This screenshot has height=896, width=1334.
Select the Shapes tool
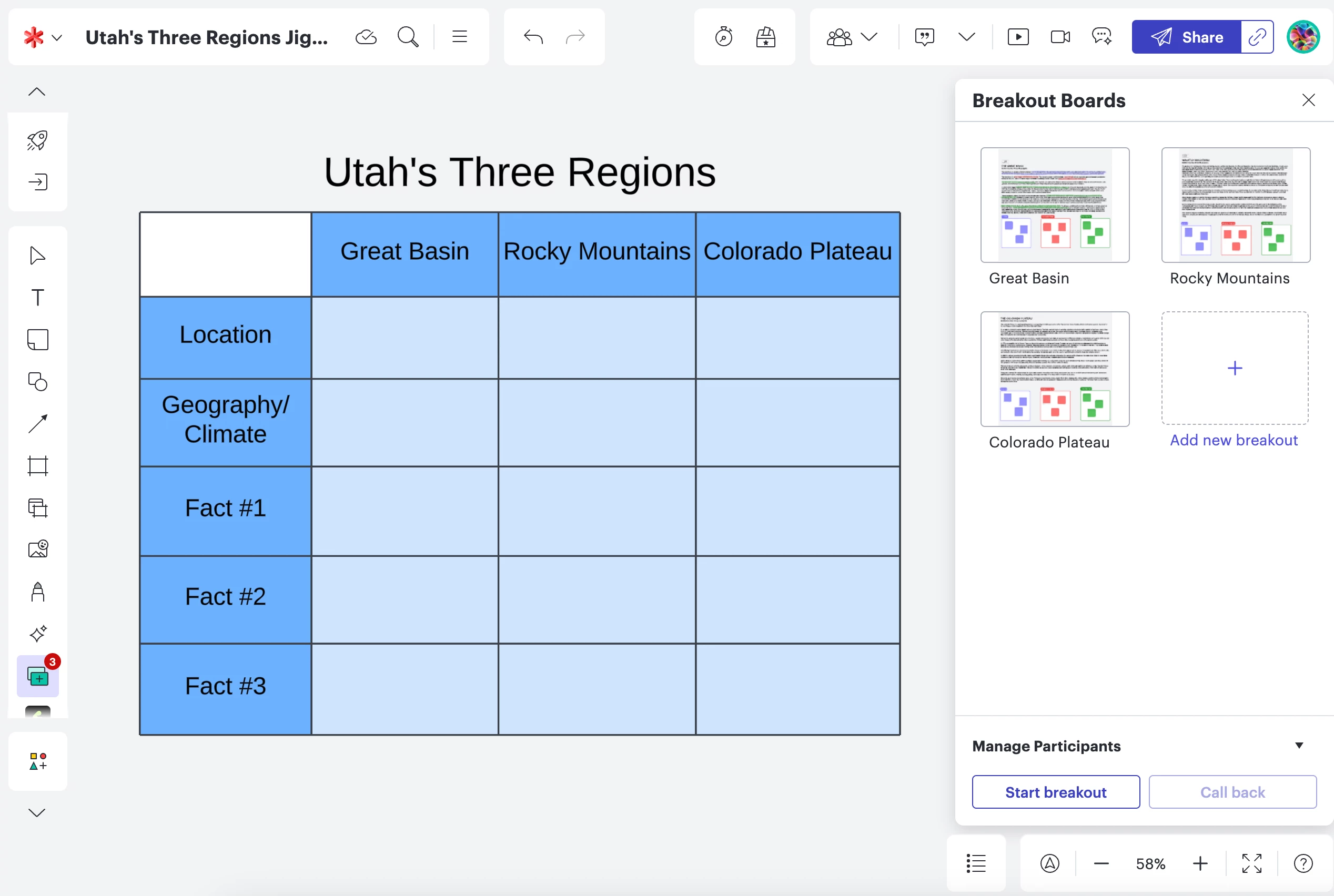pos(38,382)
